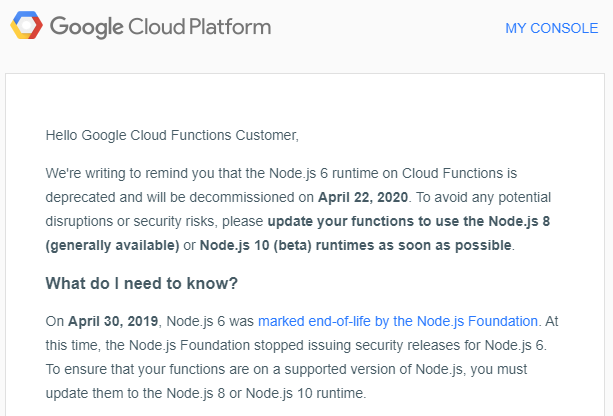Click the 'Google Cloud Platform' header text

pos(160,27)
